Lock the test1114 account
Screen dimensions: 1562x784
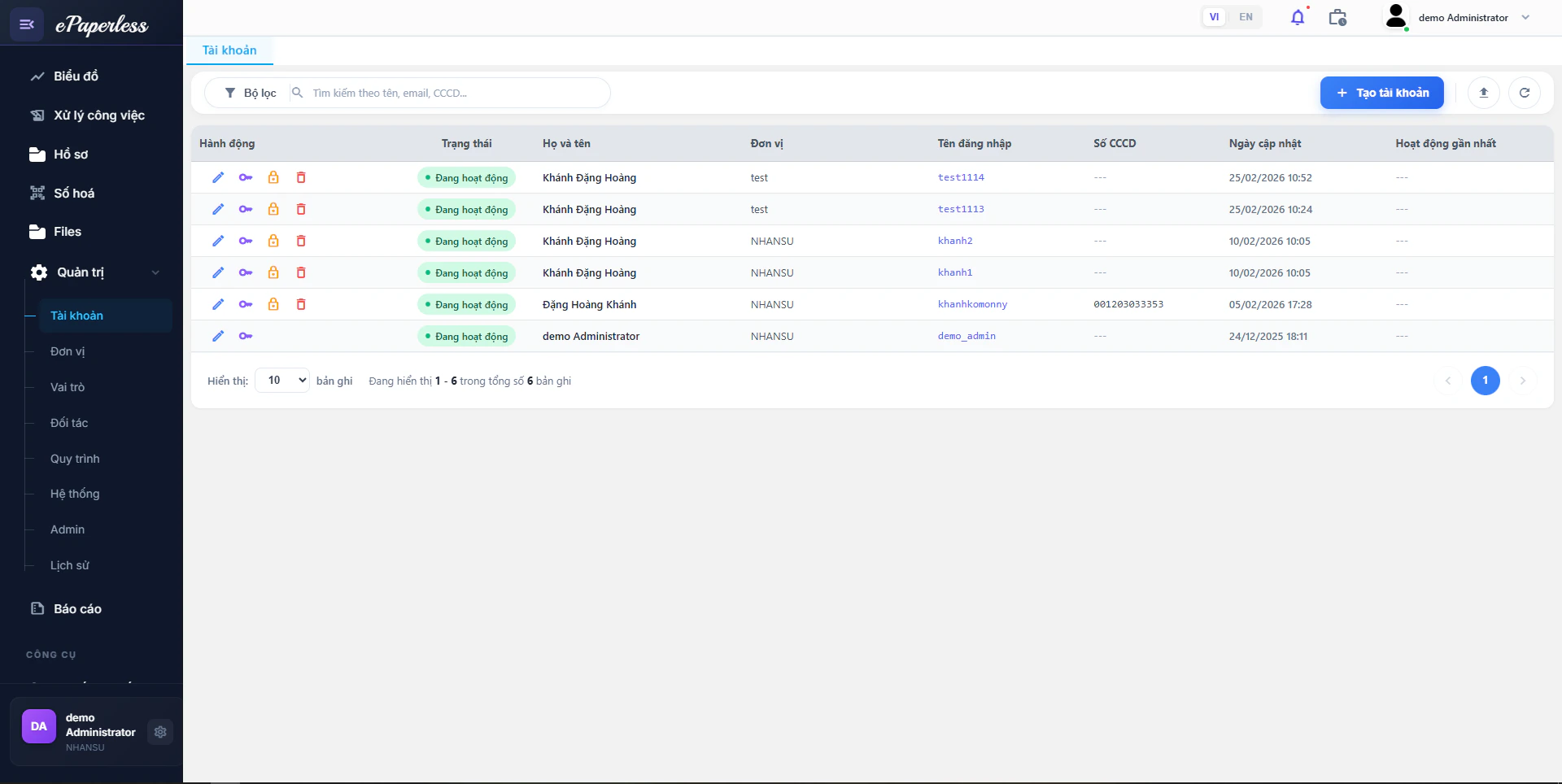(273, 177)
